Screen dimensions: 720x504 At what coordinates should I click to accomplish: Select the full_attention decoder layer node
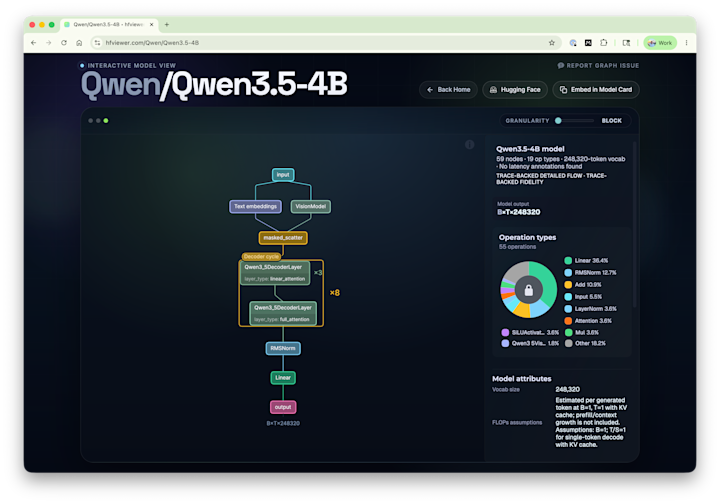click(x=283, y=313)
